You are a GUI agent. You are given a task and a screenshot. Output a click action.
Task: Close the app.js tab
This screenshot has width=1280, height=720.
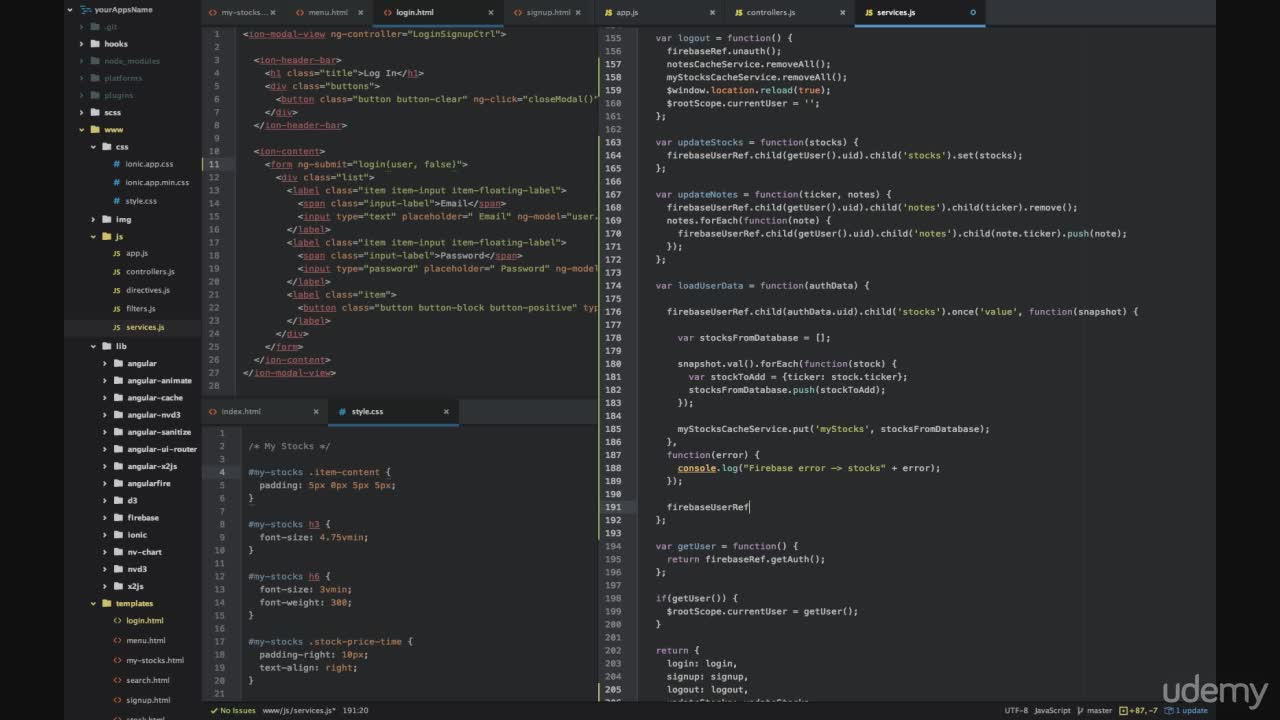(712, 13)
